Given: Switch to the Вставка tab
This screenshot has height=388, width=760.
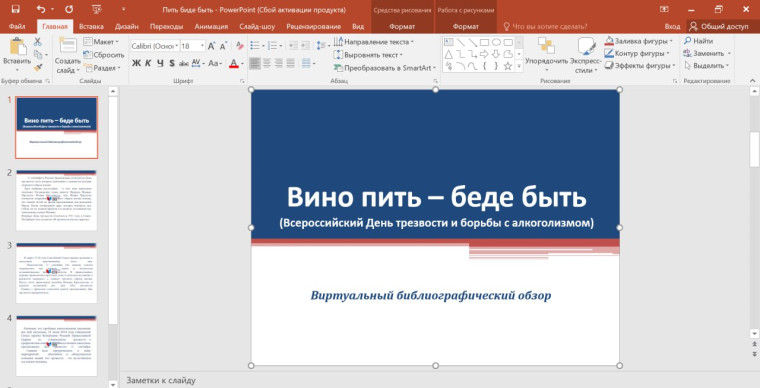Looking at the screenshot, I should click(91, 27).
